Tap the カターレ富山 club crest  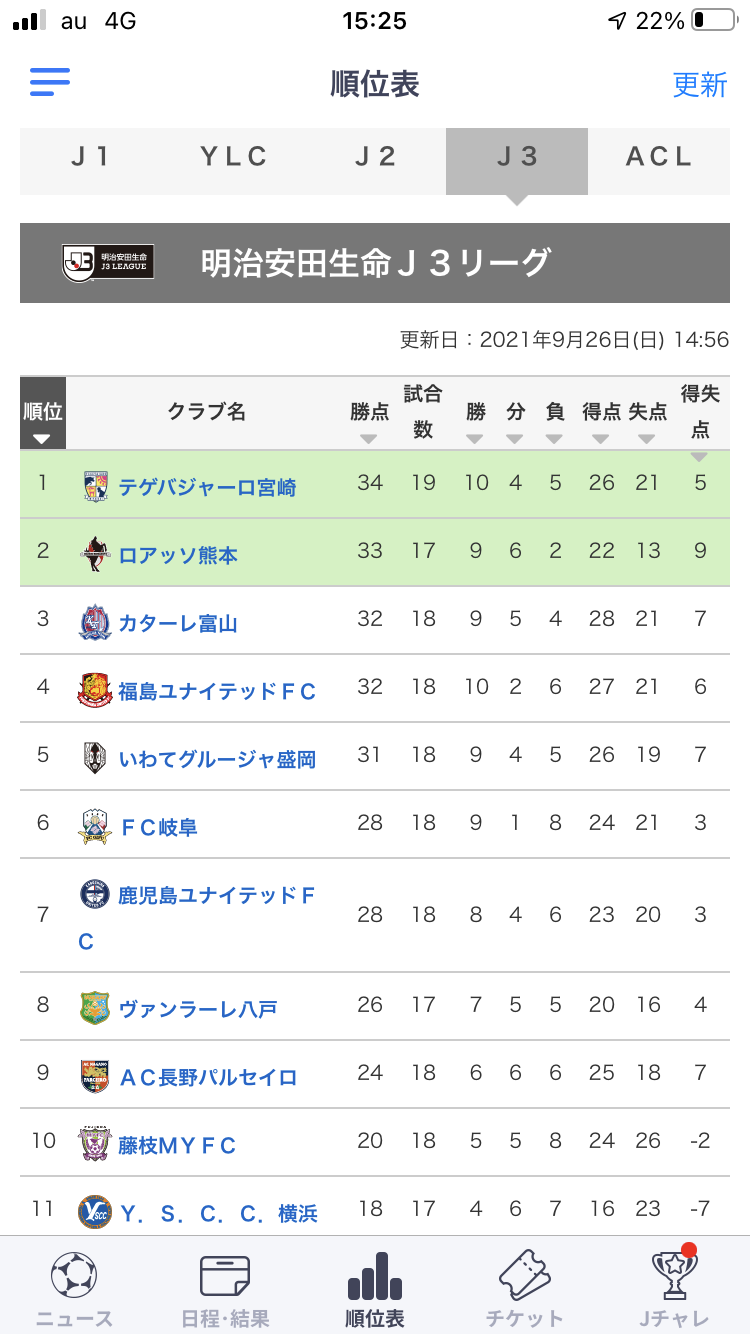pos(95,622)
